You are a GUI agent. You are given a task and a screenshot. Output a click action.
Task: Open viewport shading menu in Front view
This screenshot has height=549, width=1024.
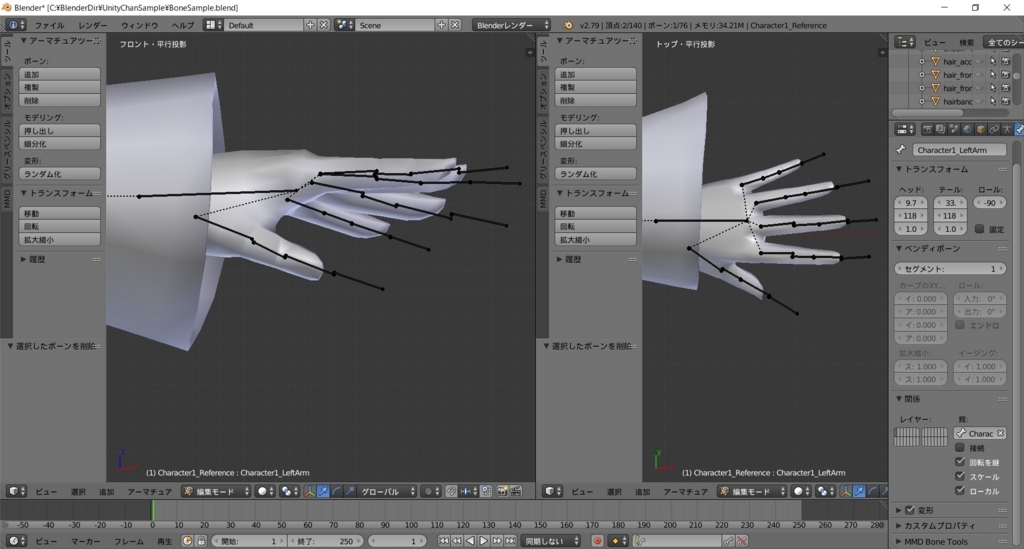263,491
